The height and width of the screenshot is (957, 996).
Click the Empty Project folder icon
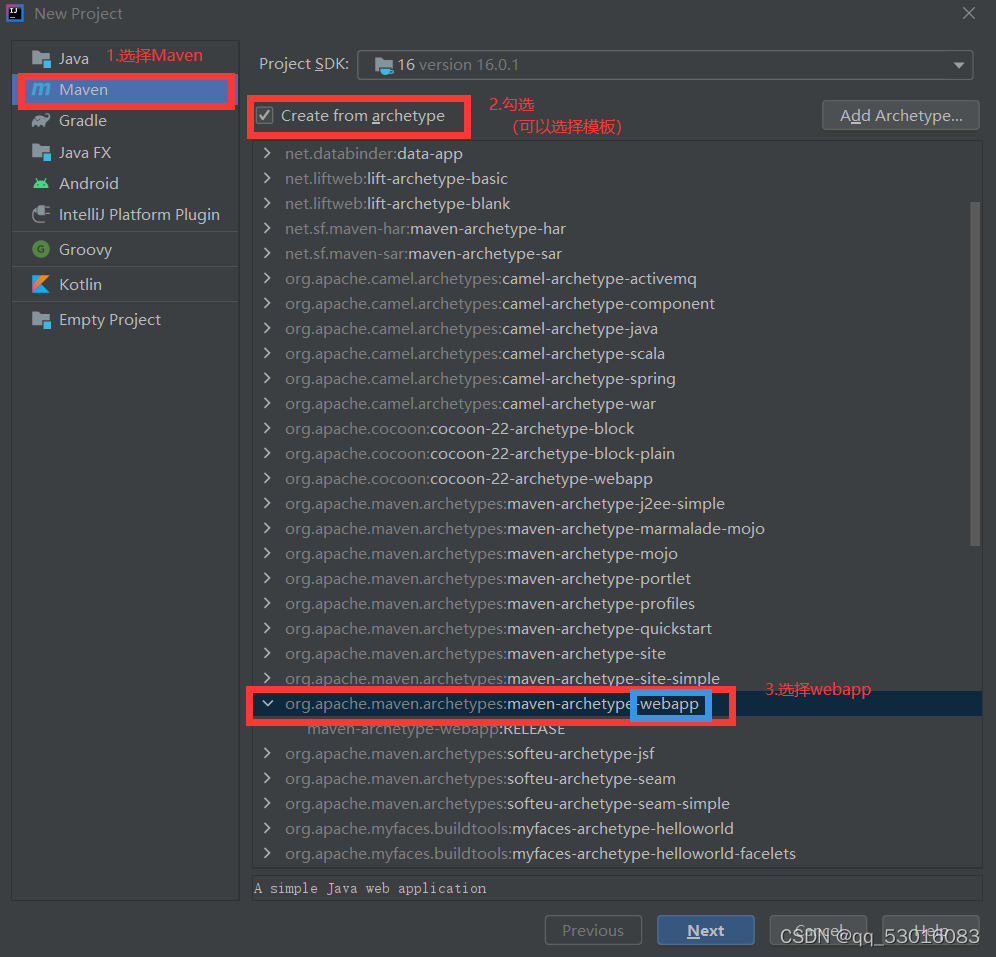(x=41, y=319)
